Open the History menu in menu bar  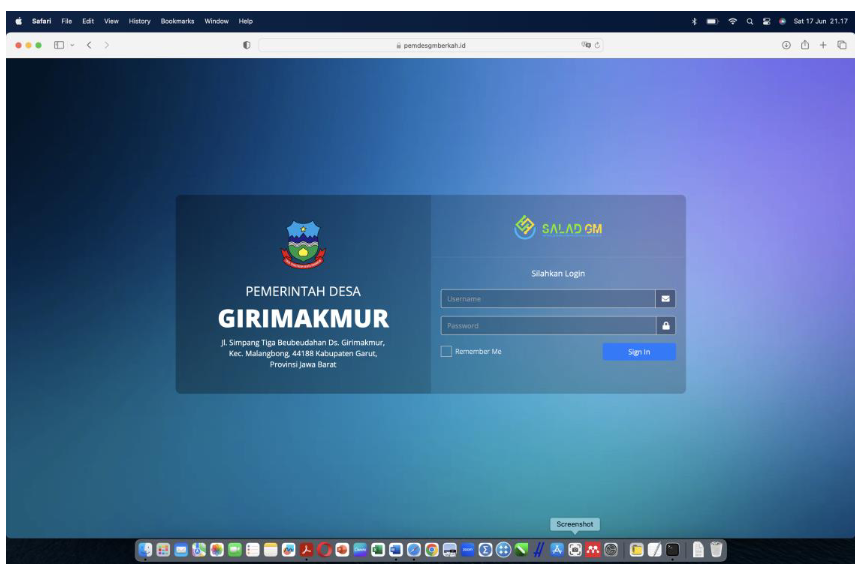(x=140, y=21)
